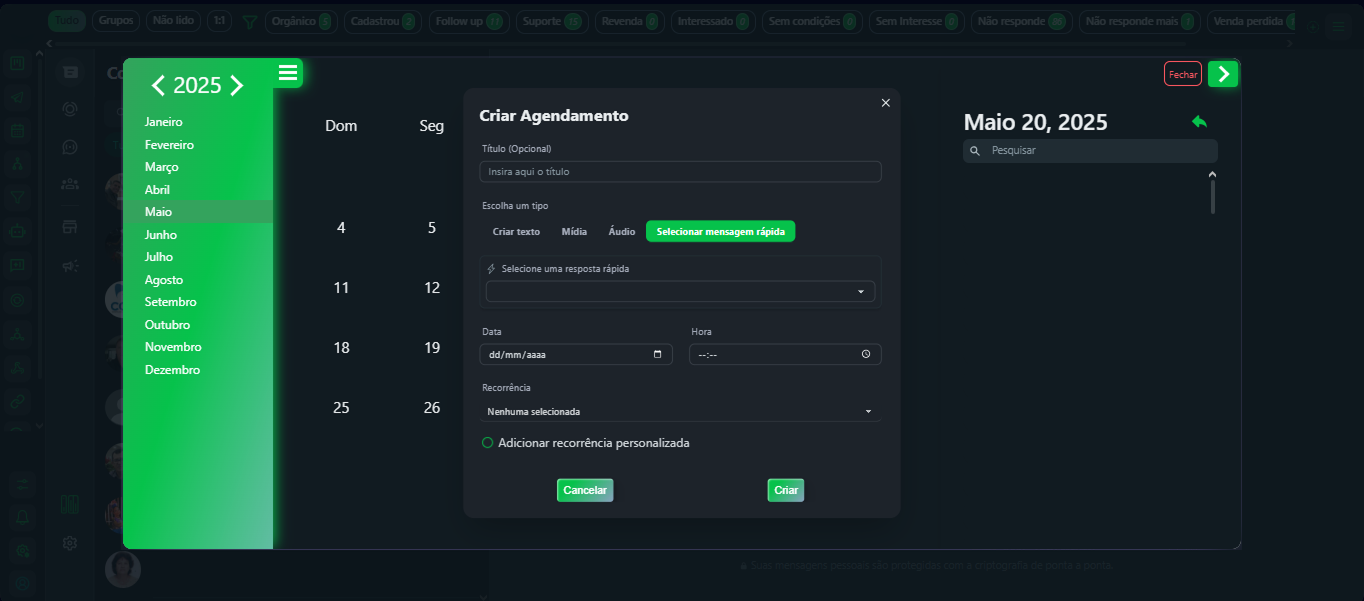Click the Fechar button
Image resolution: width=1364 pixels, height=601 pixels.
[x=1182, y=74]
